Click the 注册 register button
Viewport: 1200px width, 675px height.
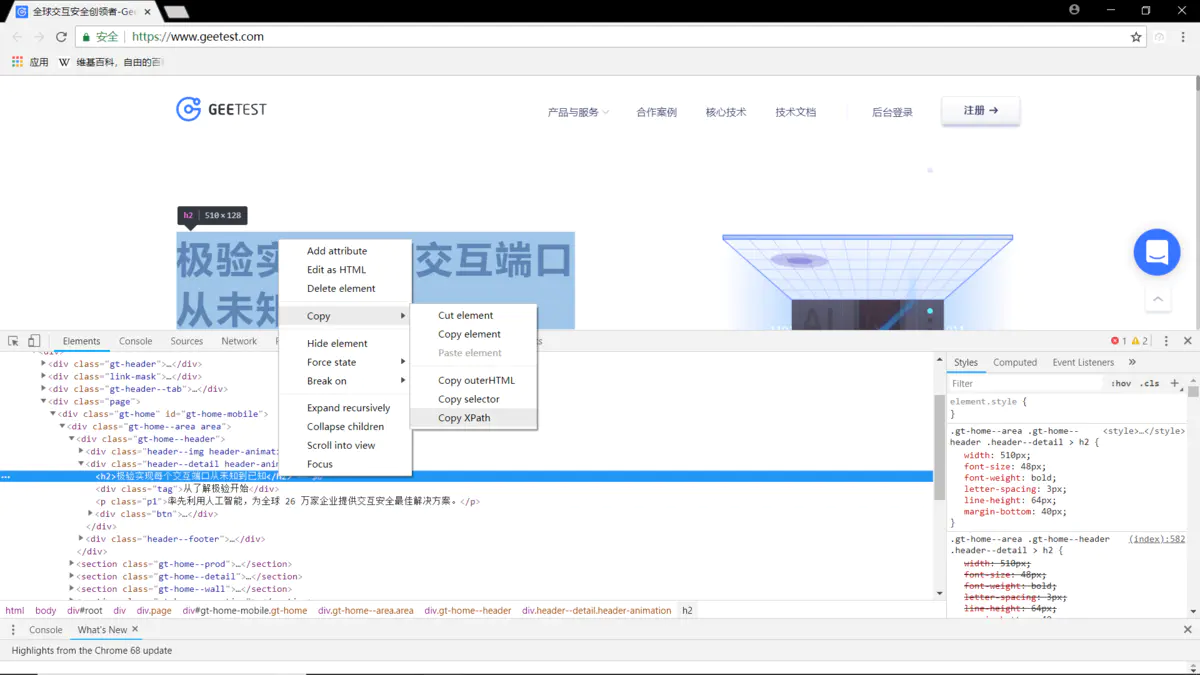pyautogui.click(x=979, y=112)
